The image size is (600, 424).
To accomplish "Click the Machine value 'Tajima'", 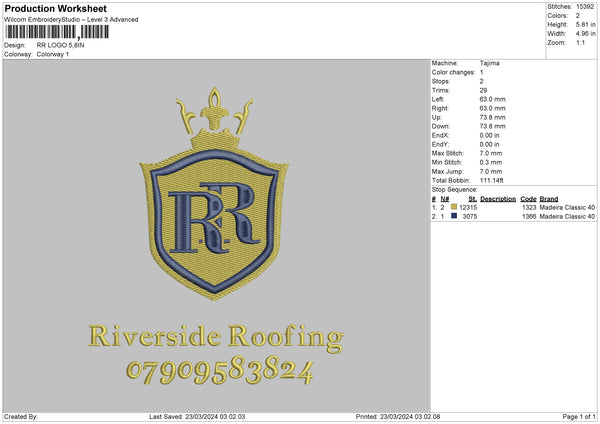I will [489, 63].
